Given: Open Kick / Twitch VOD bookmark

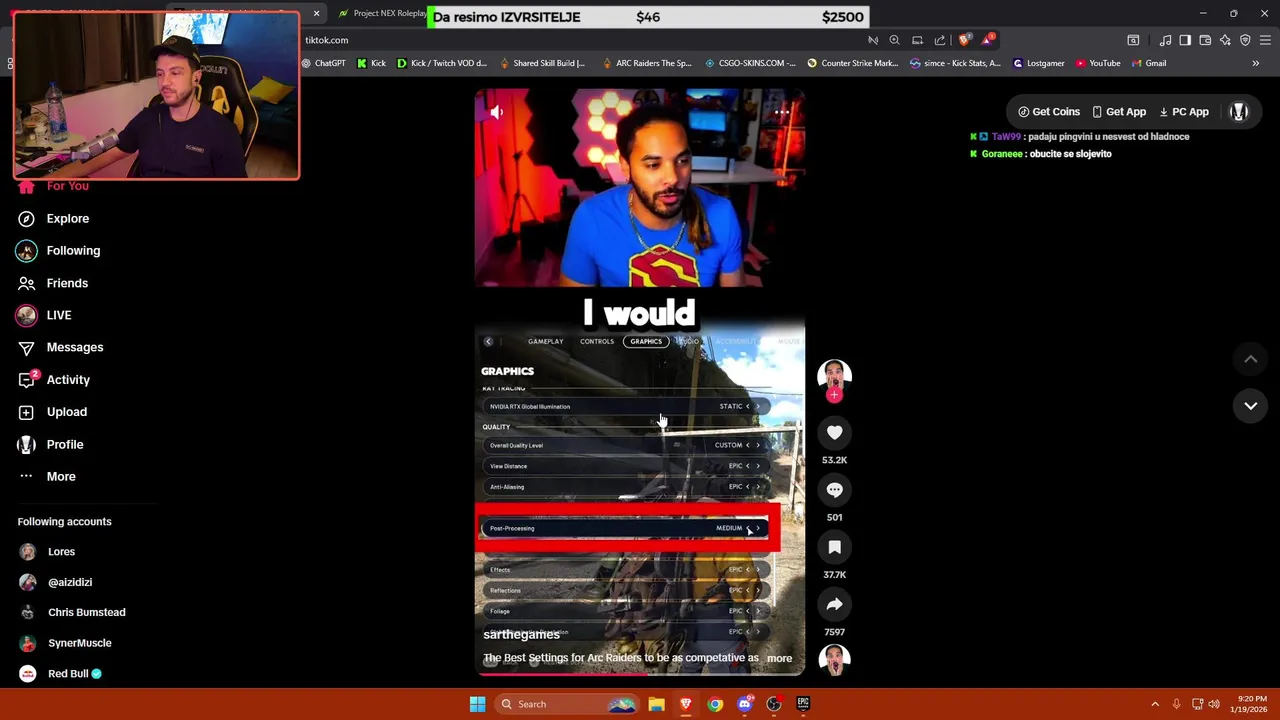Looking at the screenshot, I should point(441,63).
